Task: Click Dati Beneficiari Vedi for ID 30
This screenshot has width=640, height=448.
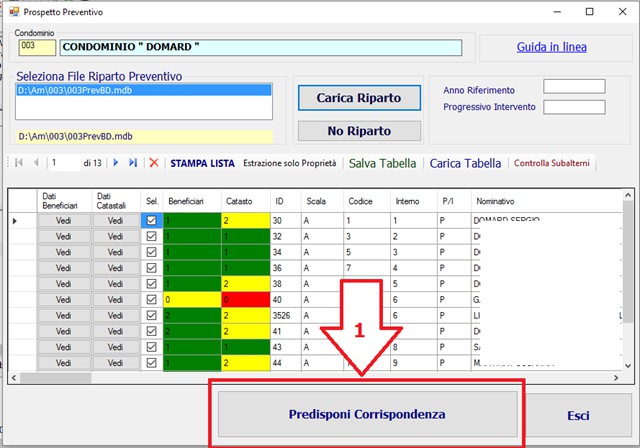Action: click(x=64, y=221)
